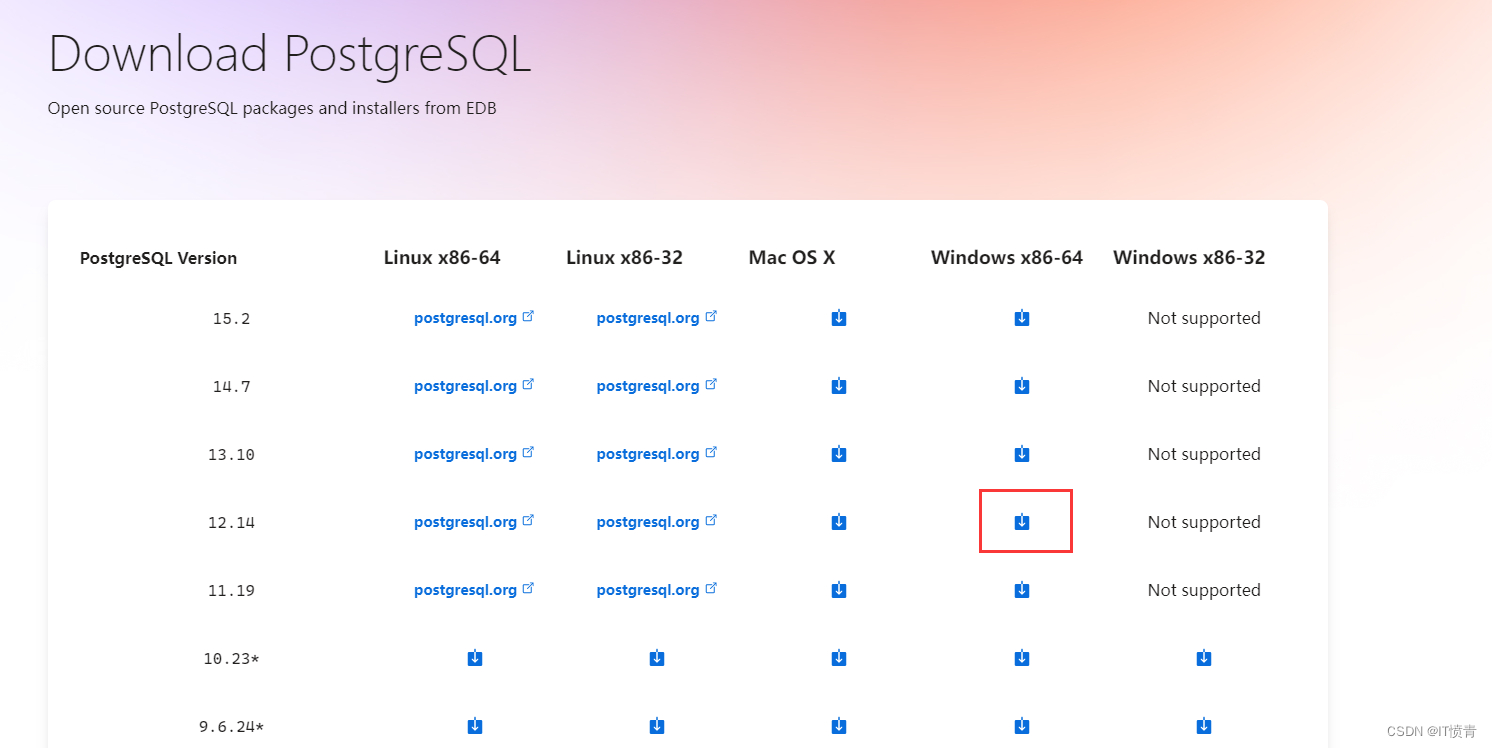1492x748 pixels.
Task: Download PostgreSQL 10.23 for Mac OS X
Action: pos(839,658)
